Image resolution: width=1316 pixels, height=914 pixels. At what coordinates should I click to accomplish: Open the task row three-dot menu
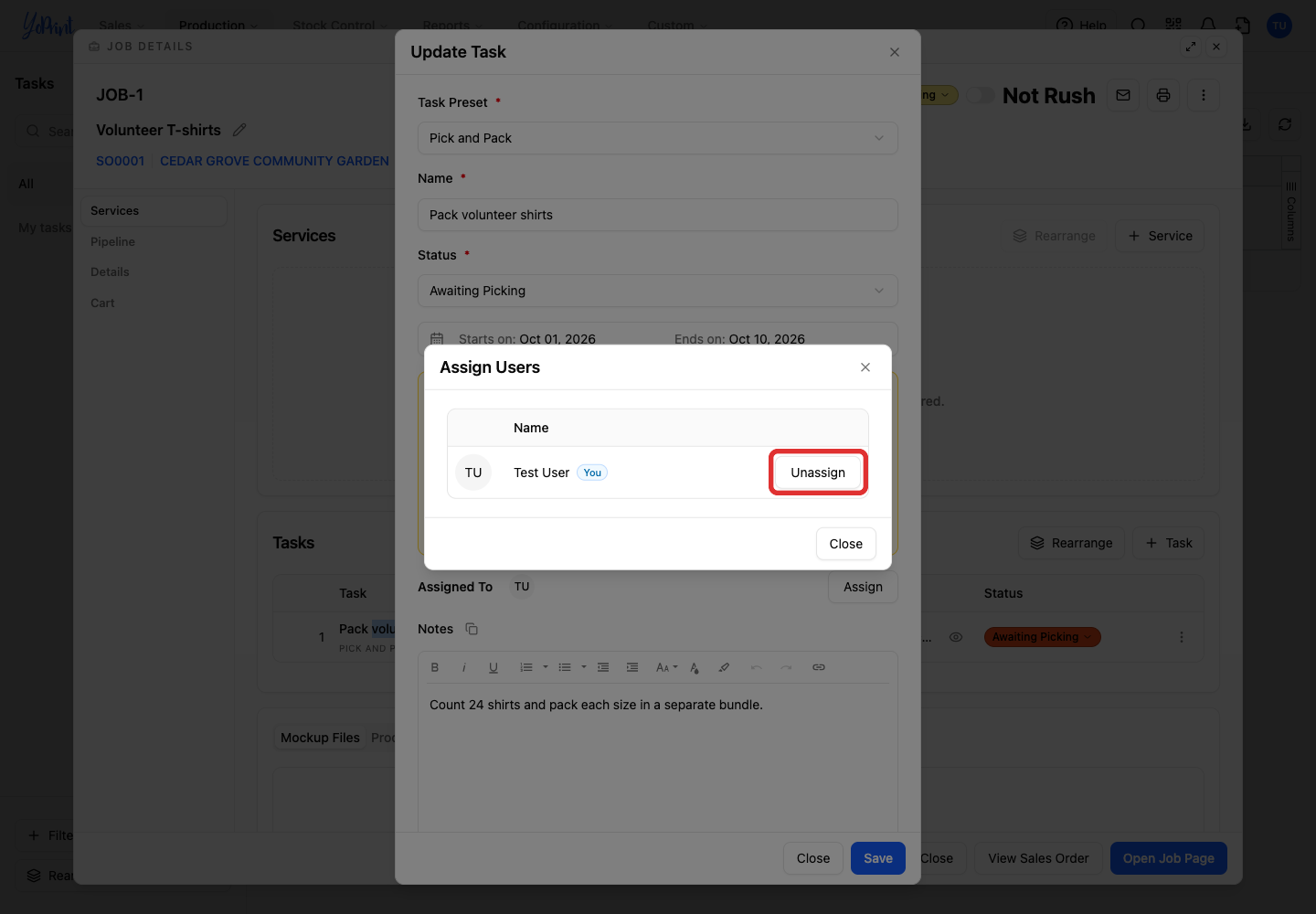pos(1182,637)
